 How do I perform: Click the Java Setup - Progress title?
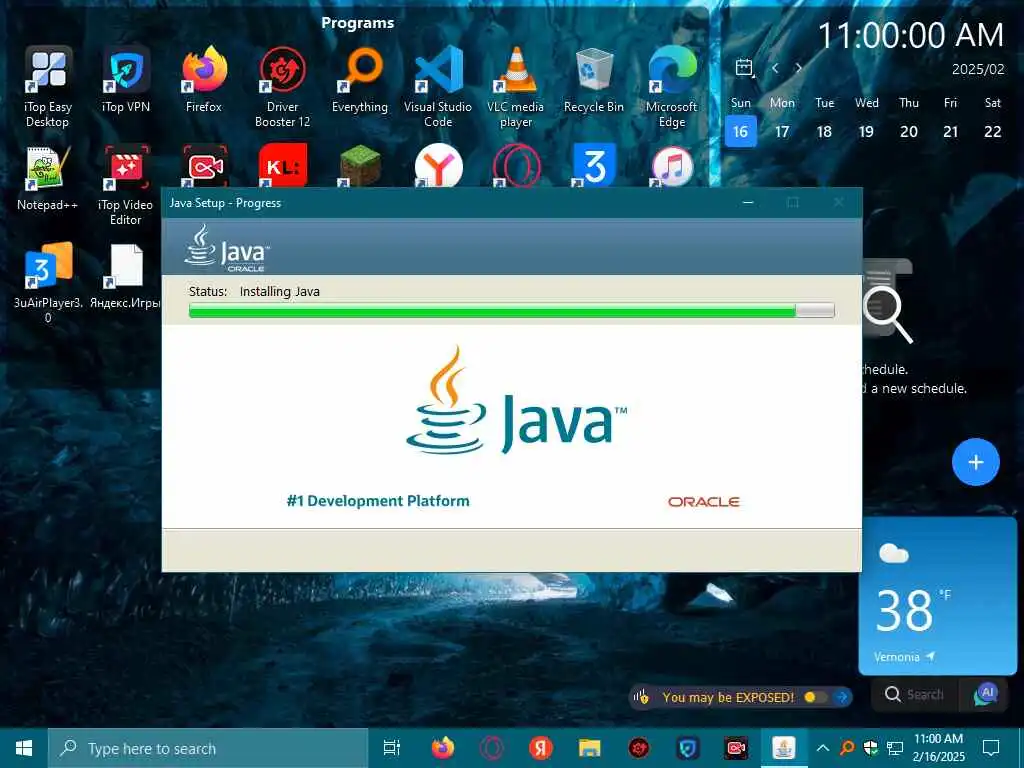tap(225, 203)
